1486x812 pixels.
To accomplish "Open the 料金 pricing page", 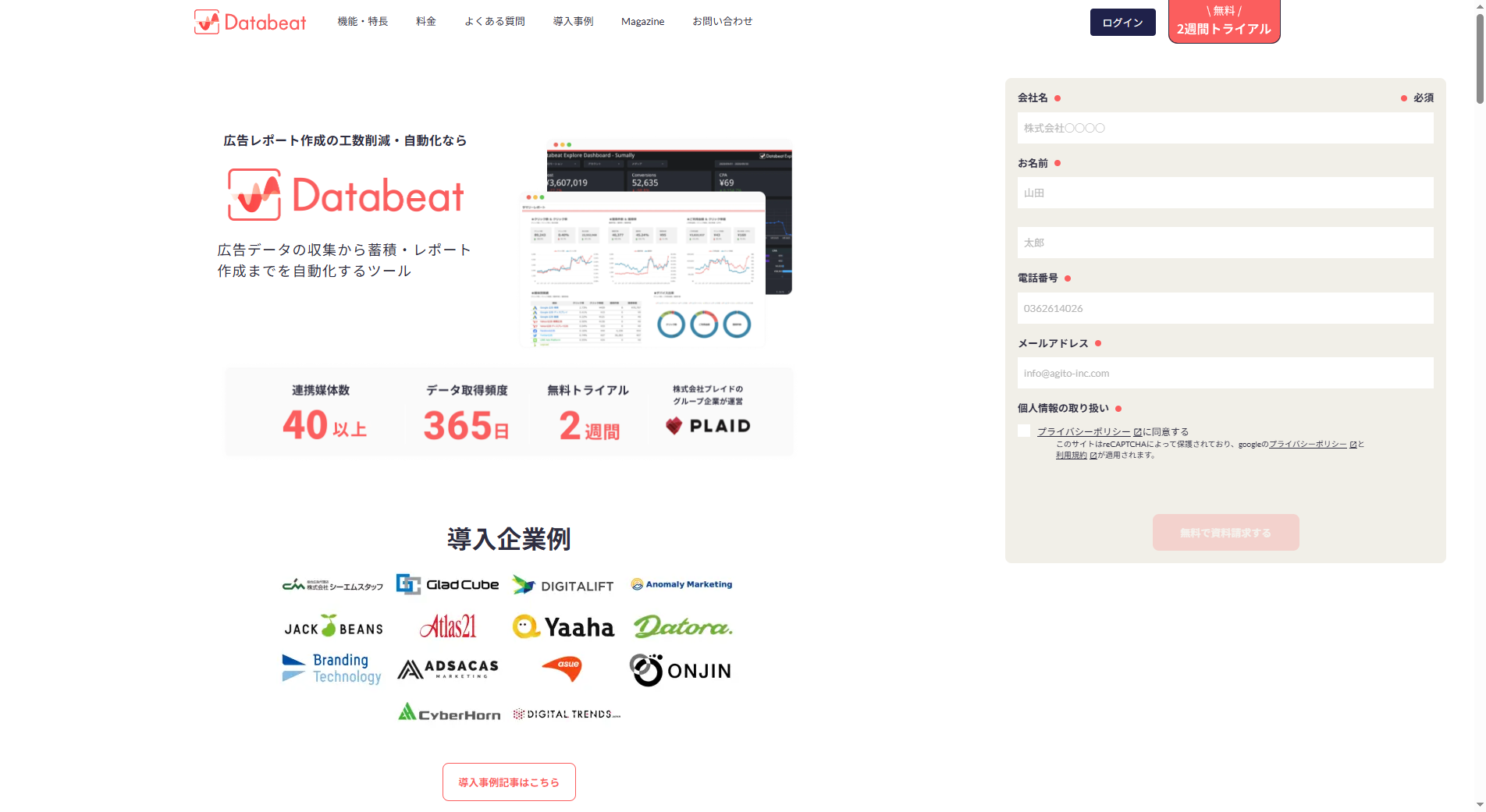I will click(426, 21).
